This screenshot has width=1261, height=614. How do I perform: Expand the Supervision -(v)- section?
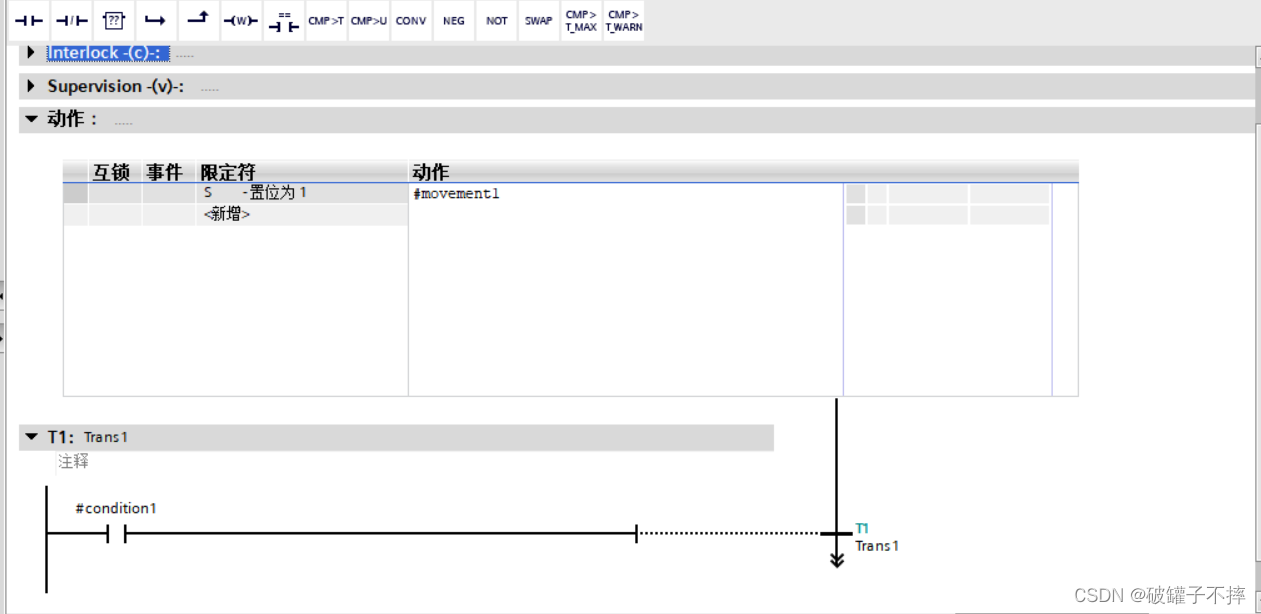[x=29, y=86]
